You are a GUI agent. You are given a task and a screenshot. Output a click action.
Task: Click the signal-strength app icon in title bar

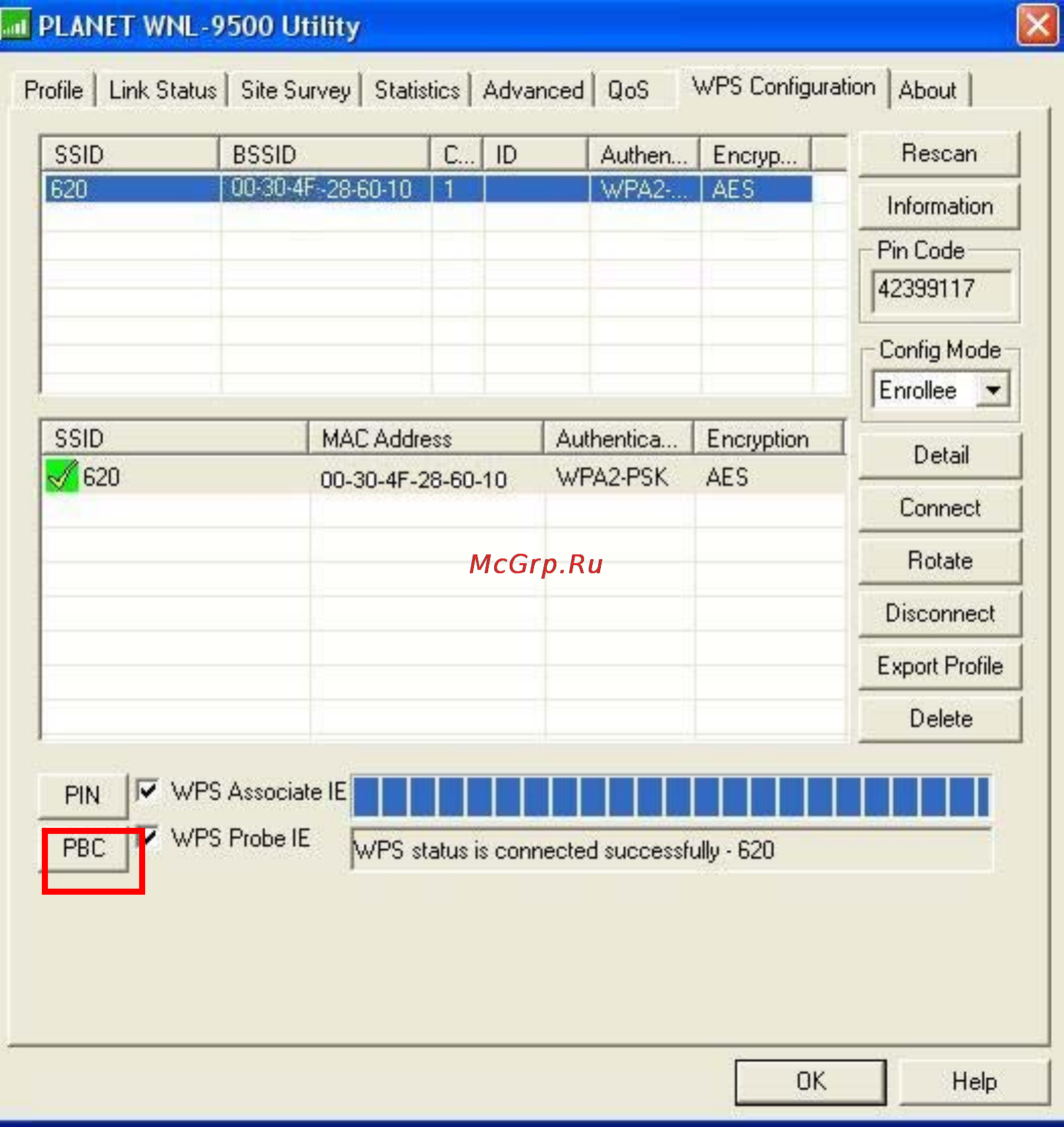(15, 26)
